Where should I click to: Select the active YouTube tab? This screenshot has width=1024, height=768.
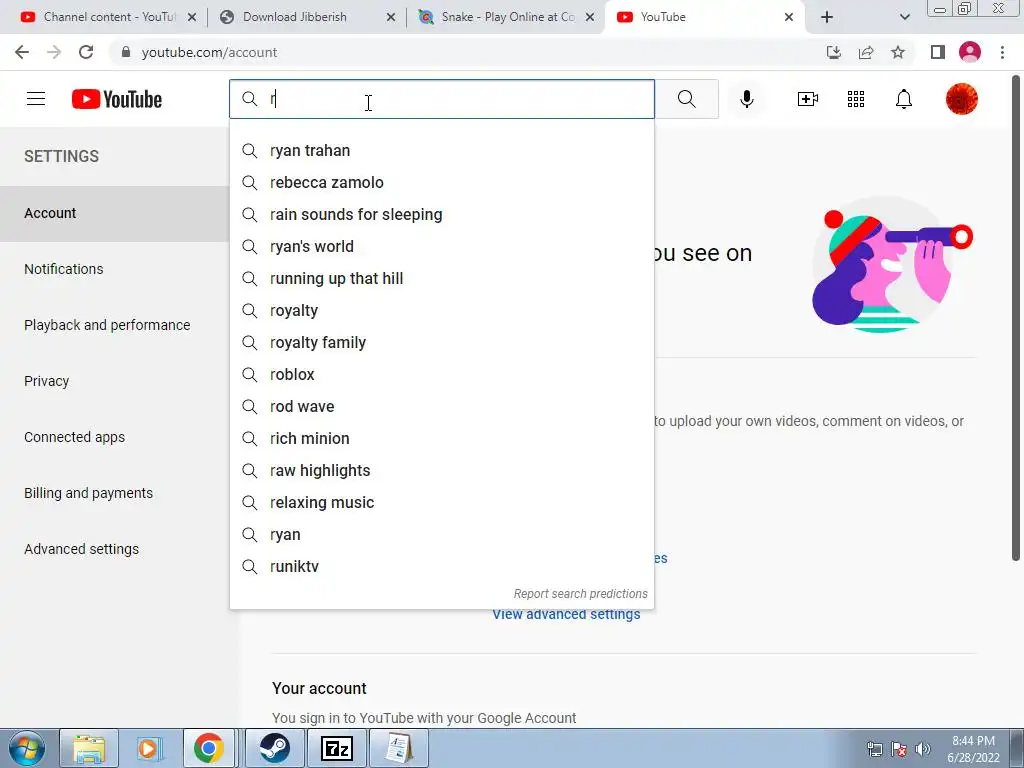[702, 17]
